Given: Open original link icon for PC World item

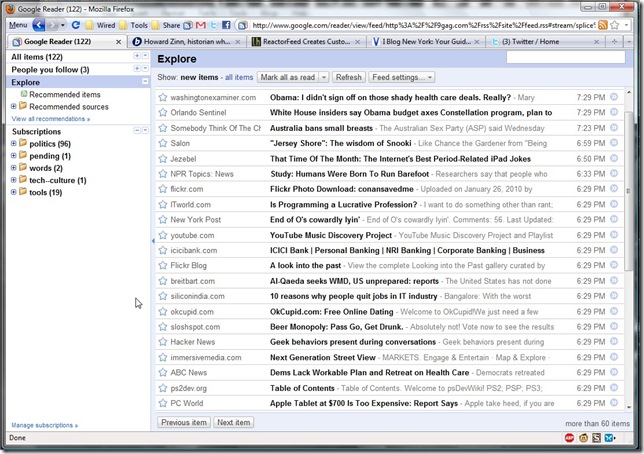Looking at the screenshot, I should tap(614, 403).
